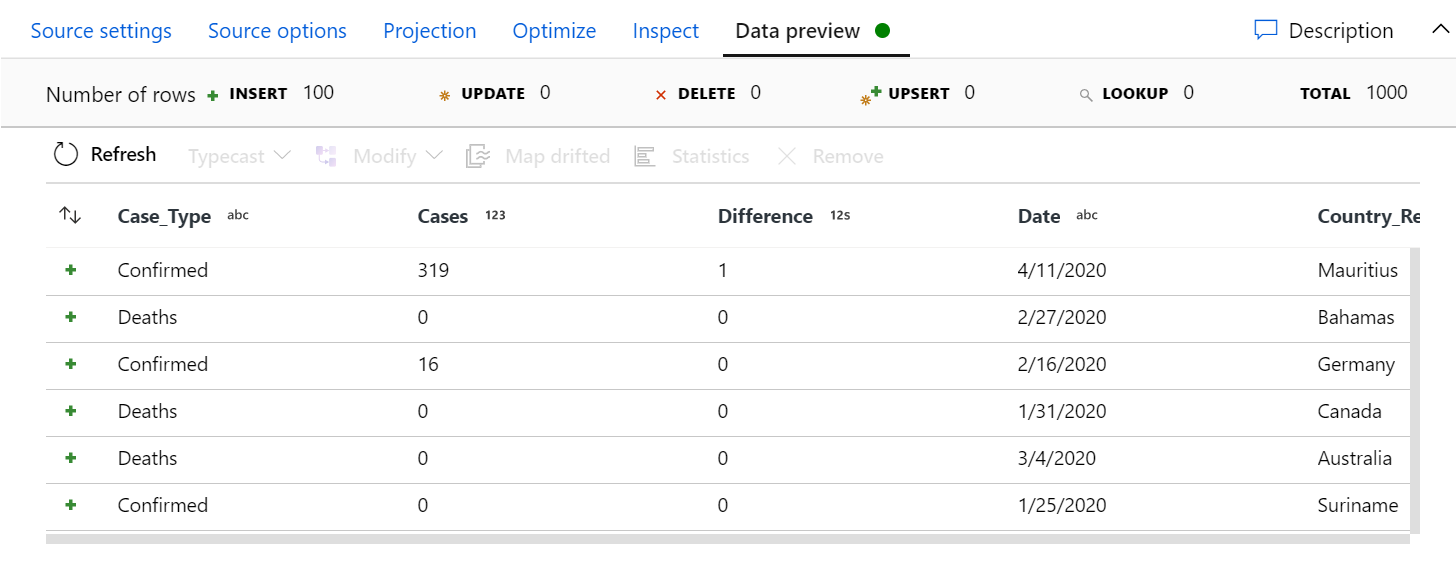
Task: Open the Typecast dropdown
Action: click(239, 156)
